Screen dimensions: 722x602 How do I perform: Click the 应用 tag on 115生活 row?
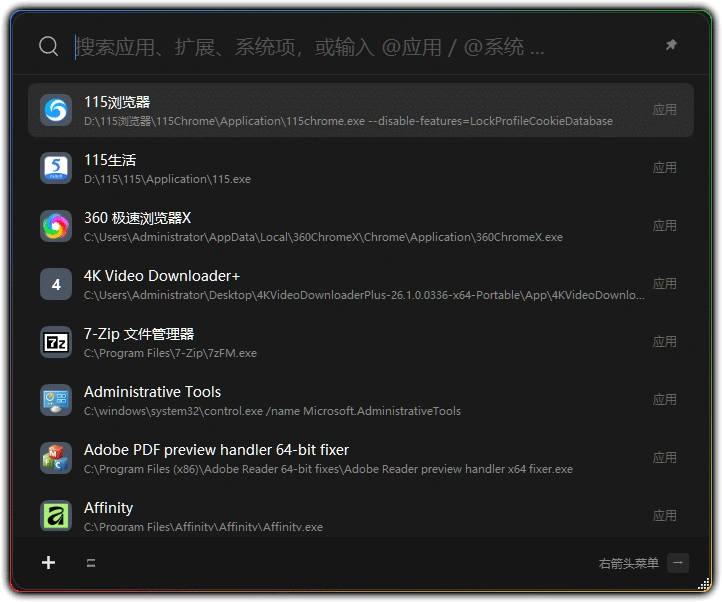coord(664,168)
